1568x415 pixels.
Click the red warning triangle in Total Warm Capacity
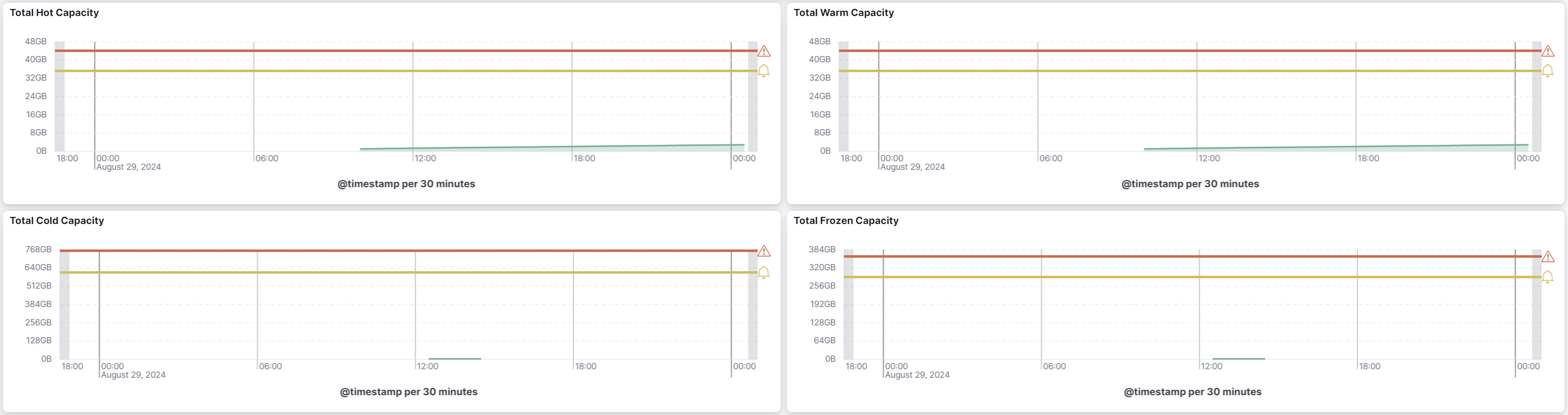click(x=1548, y=51)
